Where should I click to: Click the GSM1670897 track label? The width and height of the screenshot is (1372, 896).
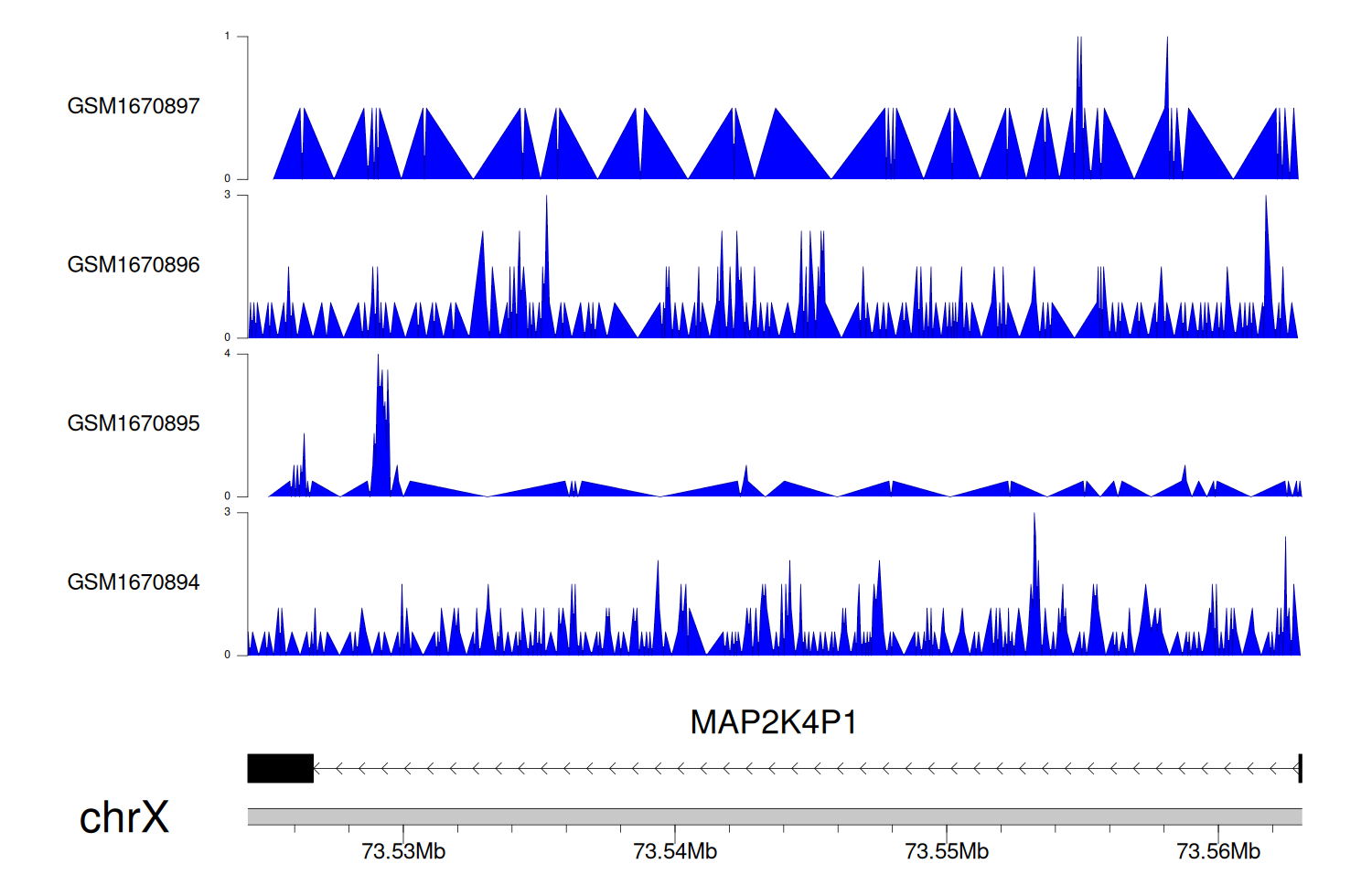coord(134,106)
